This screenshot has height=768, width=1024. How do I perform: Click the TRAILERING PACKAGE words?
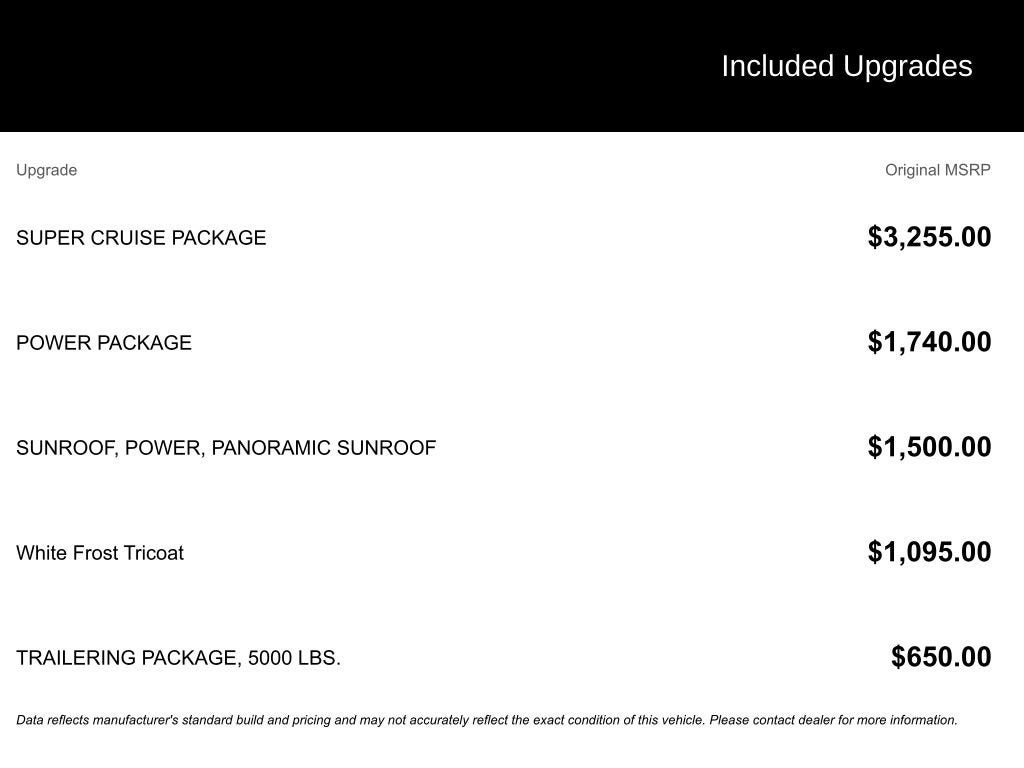126,658
